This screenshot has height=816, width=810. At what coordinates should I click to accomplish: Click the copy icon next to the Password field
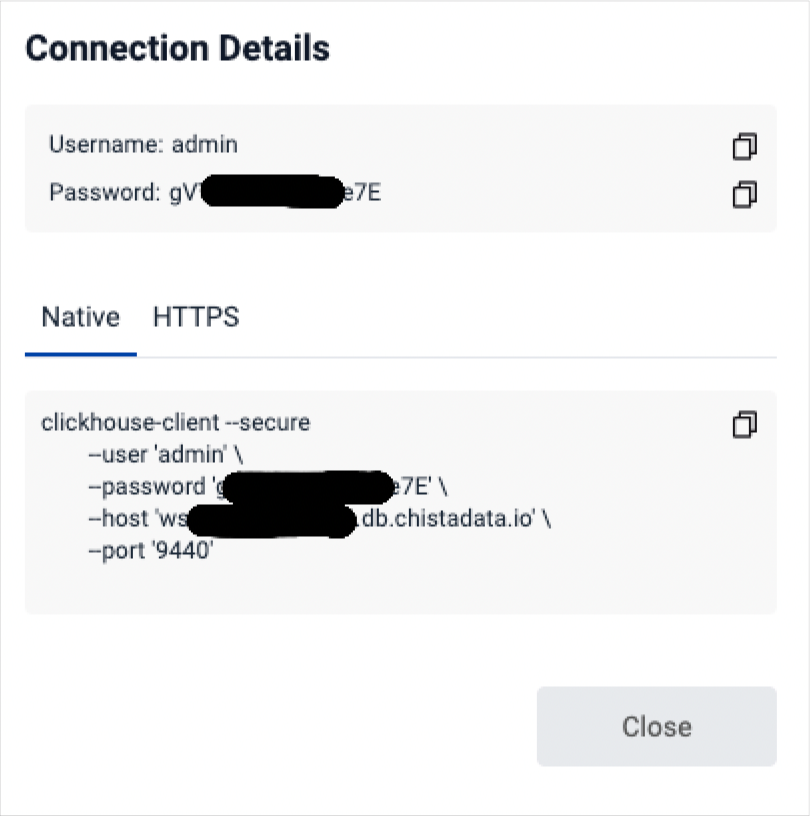pyautogui.click(x=744, y=195)
